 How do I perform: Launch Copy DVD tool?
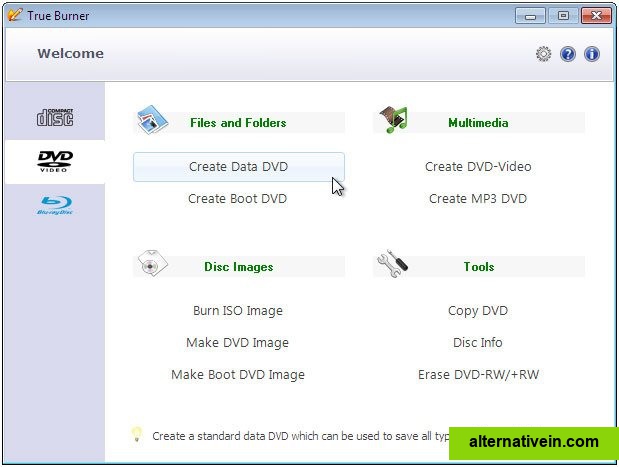(478, 311)
